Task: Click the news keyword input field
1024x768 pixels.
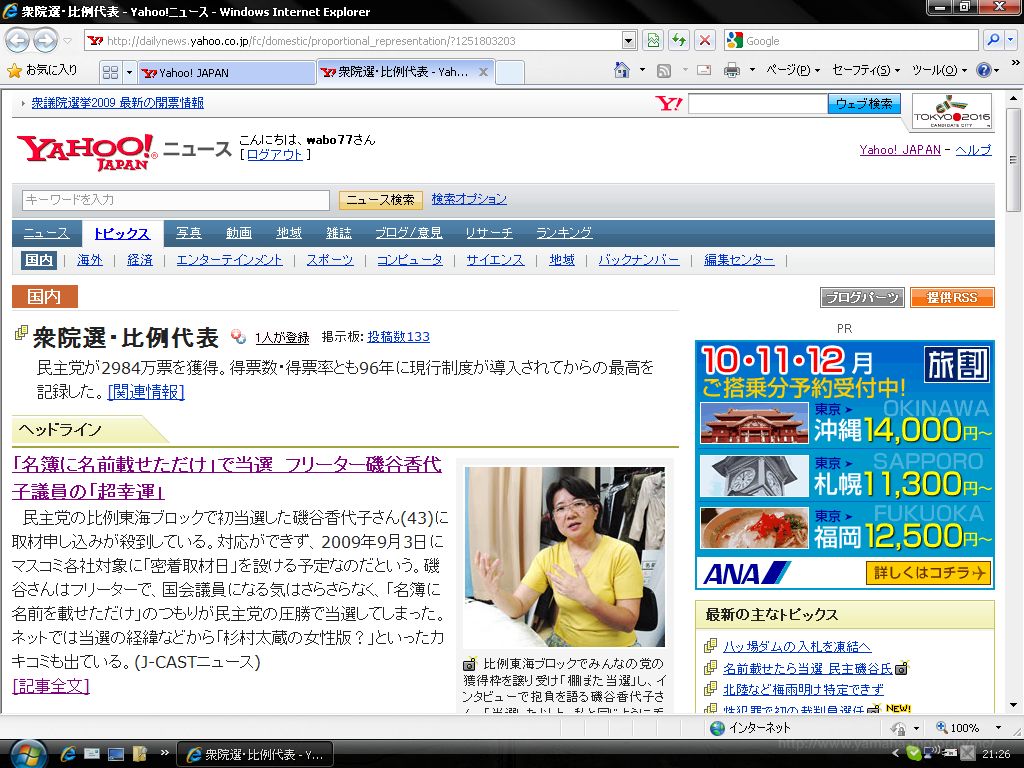Action: pos(176,200)
